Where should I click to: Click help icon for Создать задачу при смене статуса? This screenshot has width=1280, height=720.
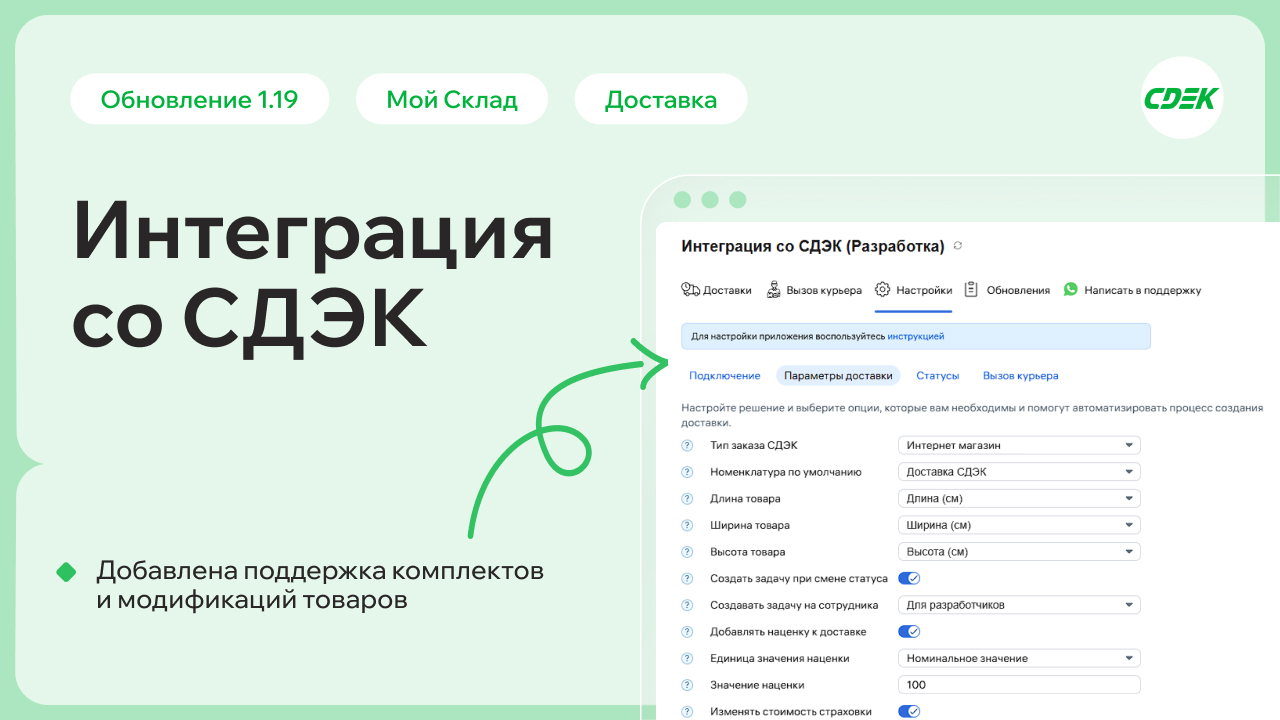pyautogui.click(x=687, y=579)
